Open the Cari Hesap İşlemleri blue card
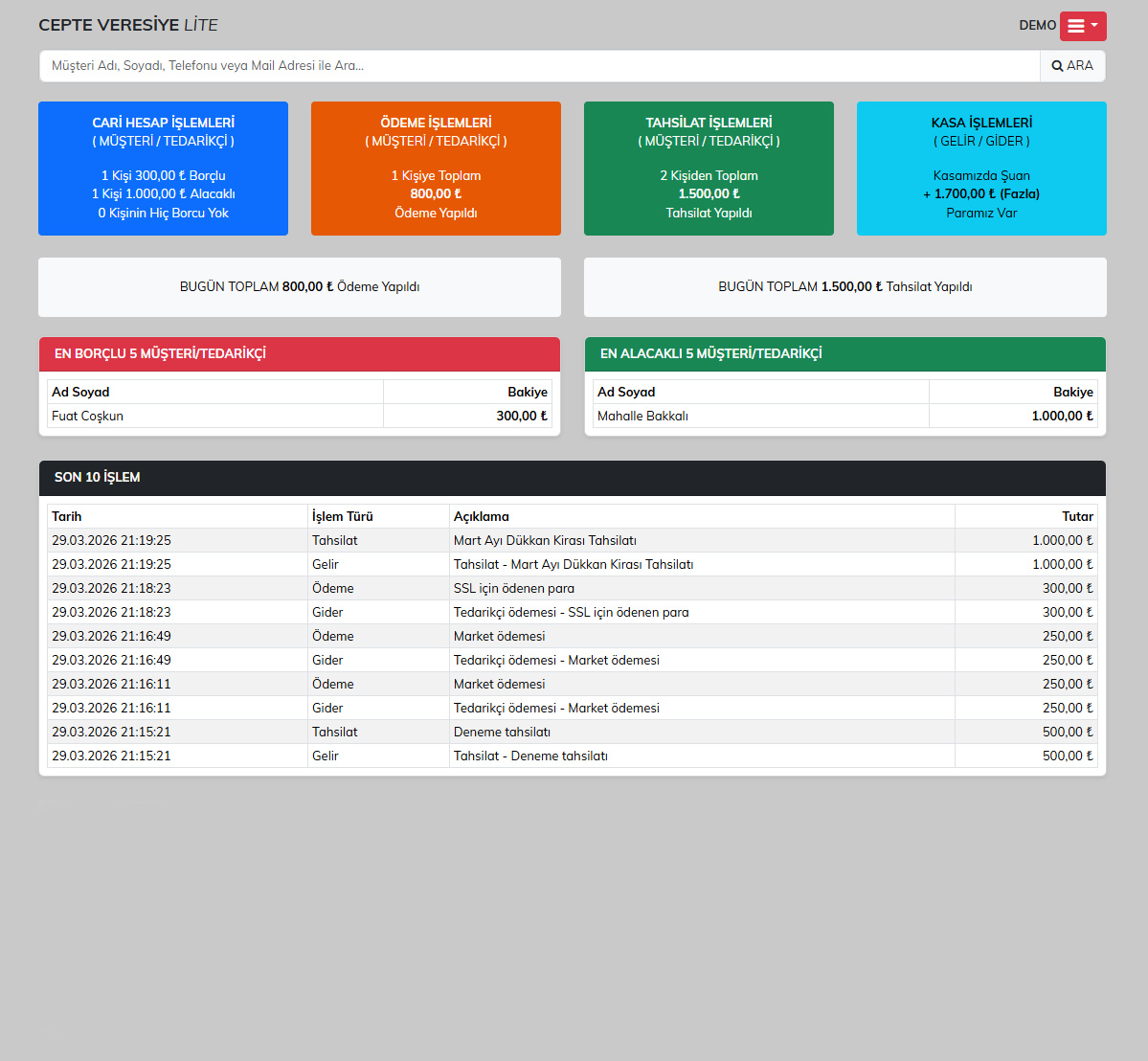This screenshot has width=1148, height=1061. (x=163, y=169)
